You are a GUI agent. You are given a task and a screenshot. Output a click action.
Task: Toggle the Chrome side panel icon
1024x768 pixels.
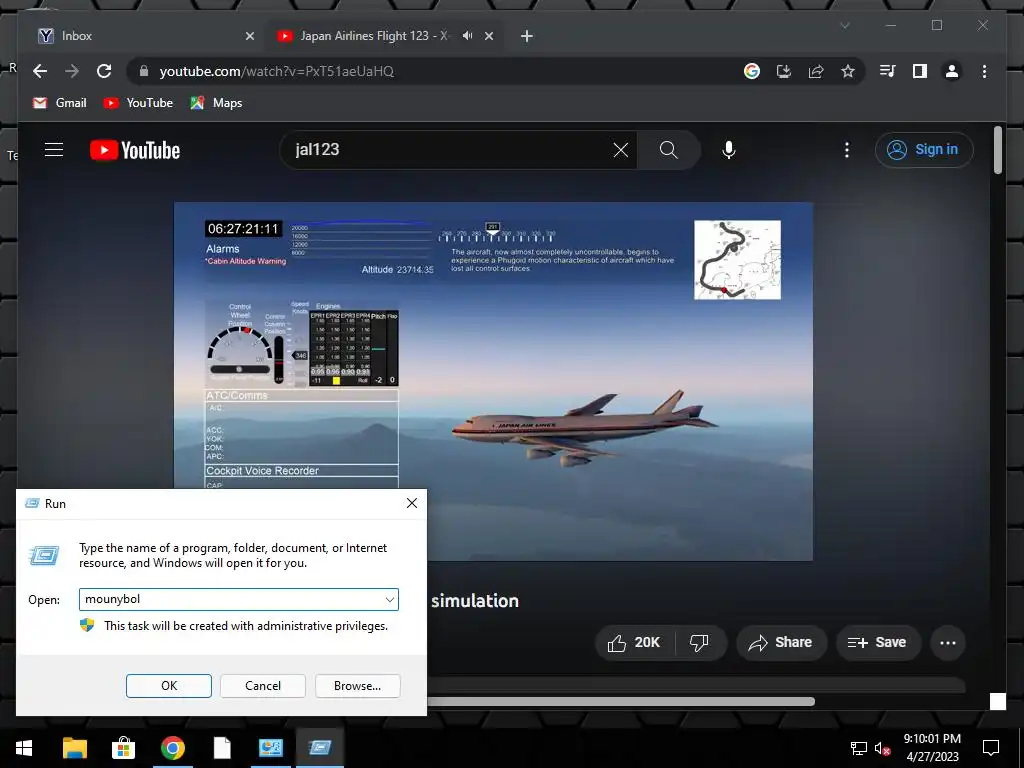920,71
